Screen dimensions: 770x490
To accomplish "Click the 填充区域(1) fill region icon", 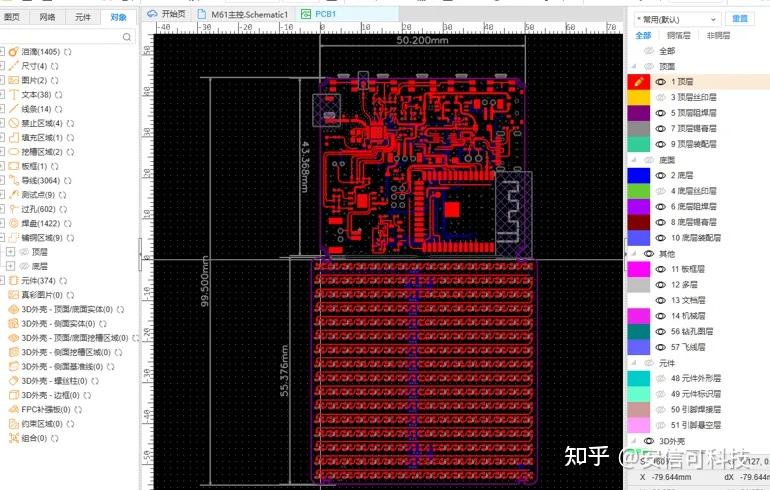I will point(14,137).
